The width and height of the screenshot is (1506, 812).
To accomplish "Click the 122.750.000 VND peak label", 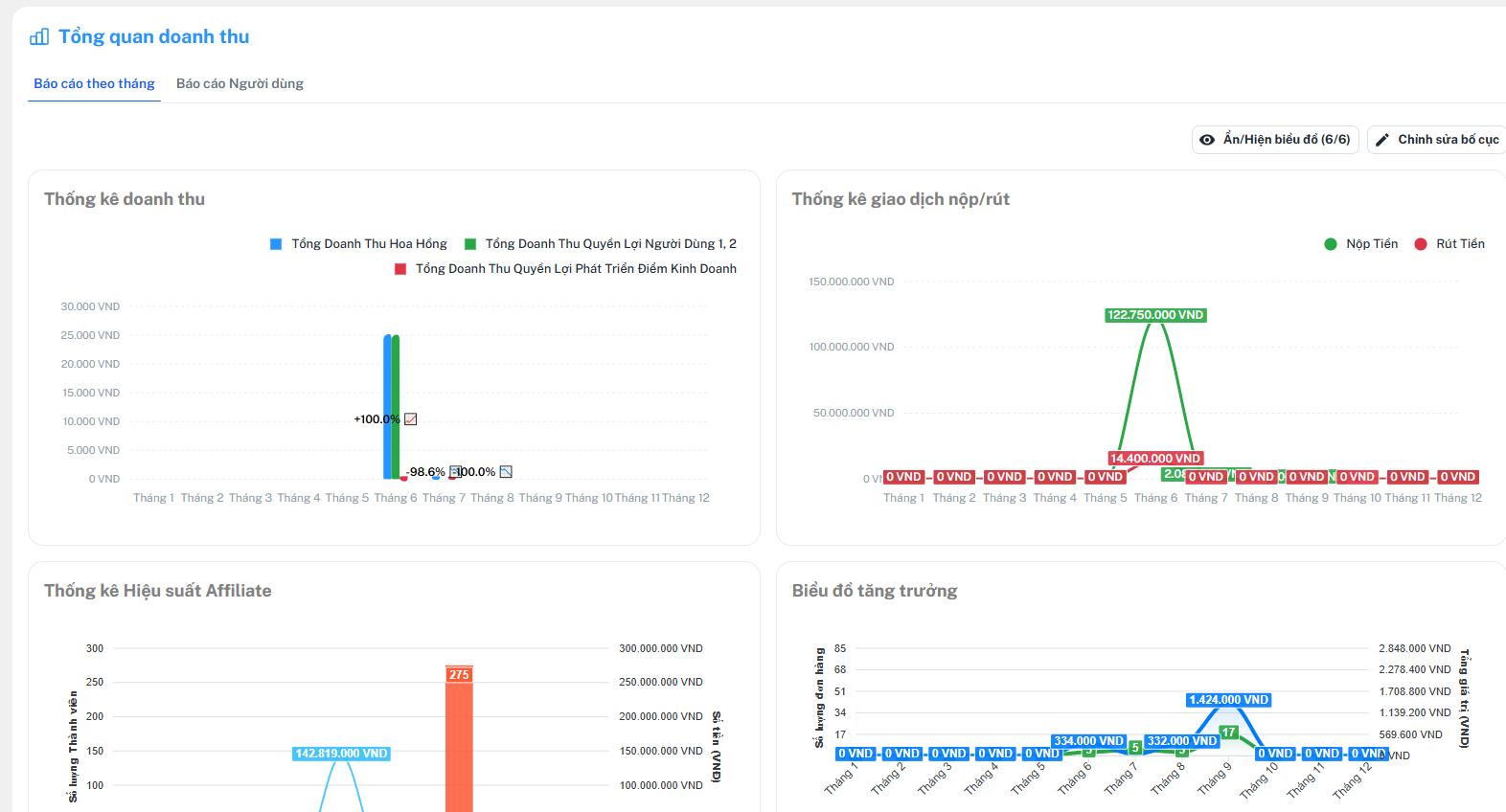I will pyautogui.click(x=1154, y=315).
